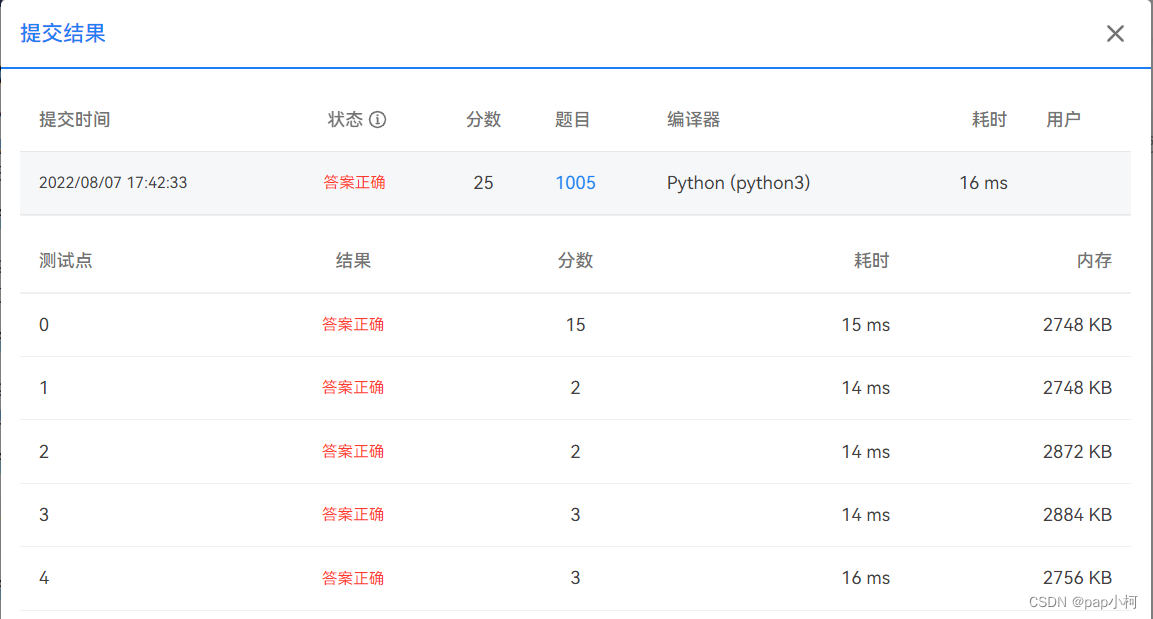Click the 答案正确 status in the submission row

pos(355,183)
